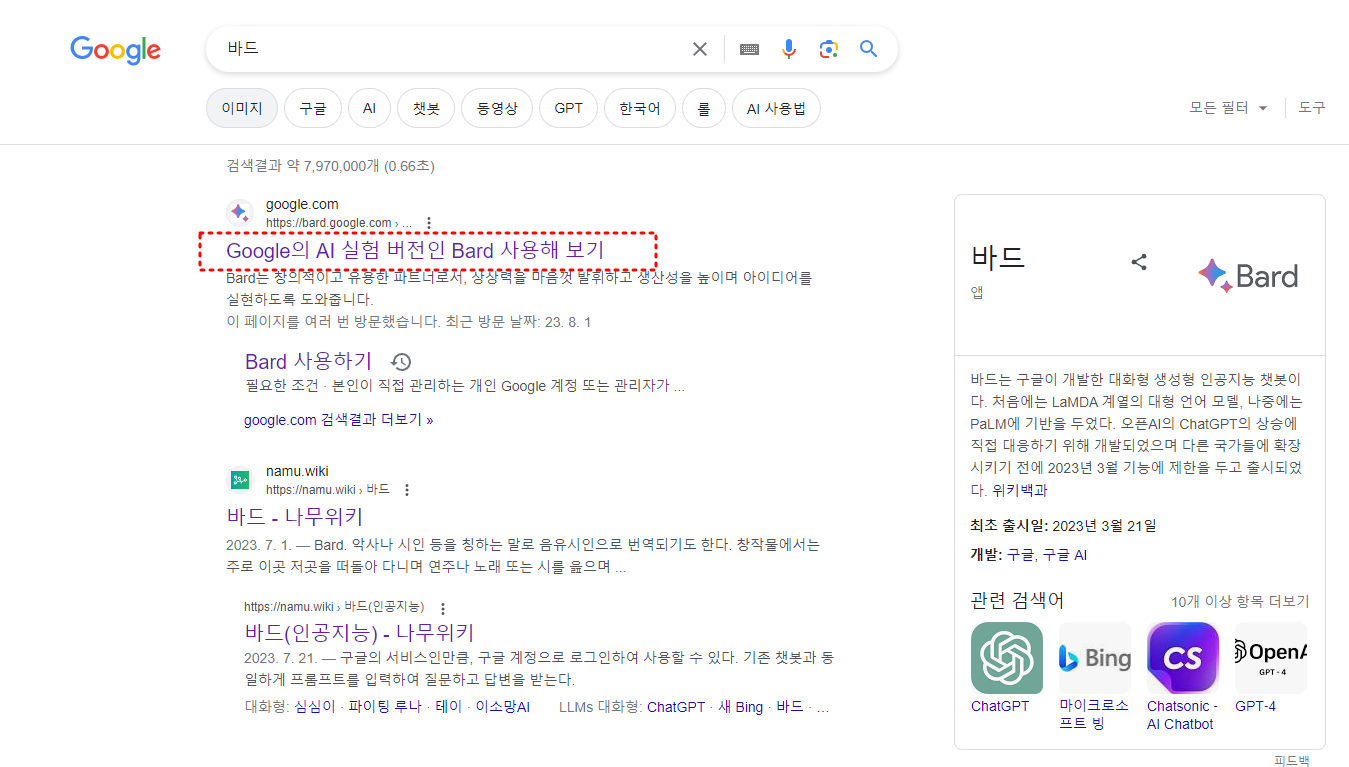The image size is (1349, 767).
Task: Open the 위키백과 source link
Action: (1020, 491)
